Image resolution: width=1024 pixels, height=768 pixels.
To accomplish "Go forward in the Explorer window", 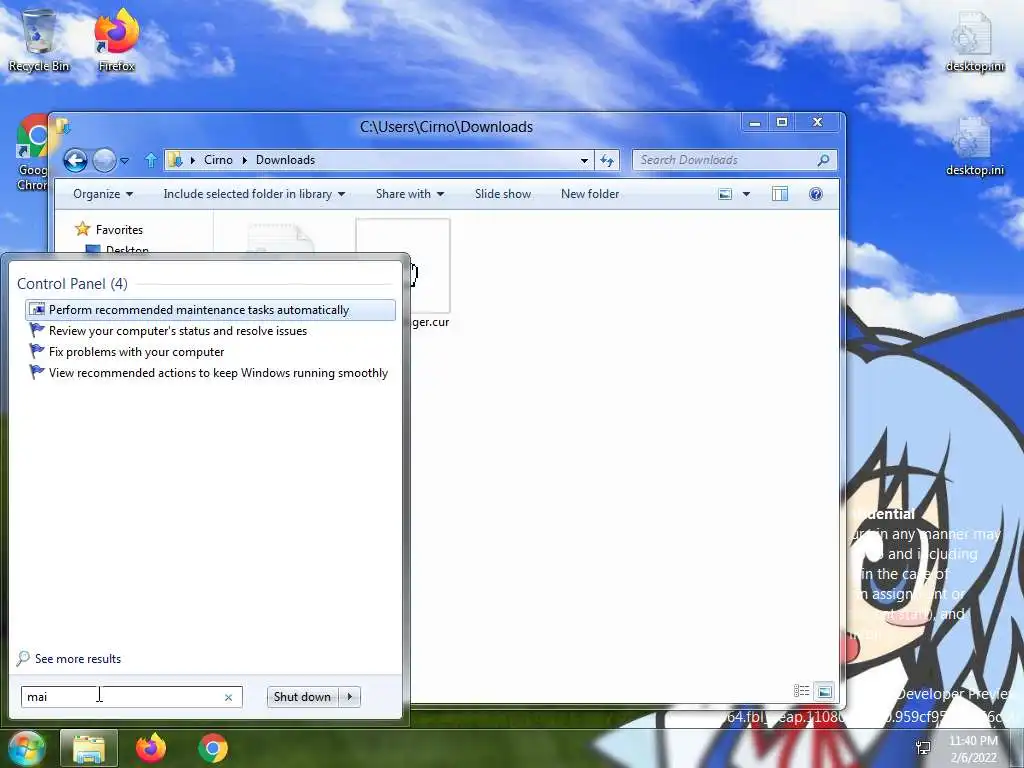I will pos(104,160).
